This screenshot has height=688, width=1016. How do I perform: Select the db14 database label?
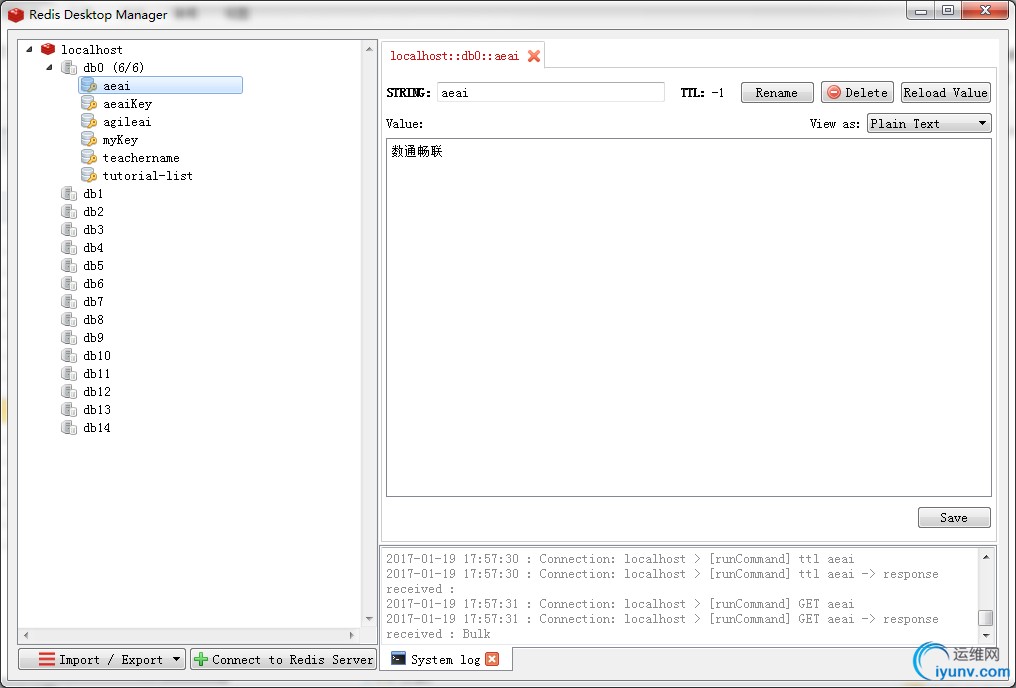(97, 428)
